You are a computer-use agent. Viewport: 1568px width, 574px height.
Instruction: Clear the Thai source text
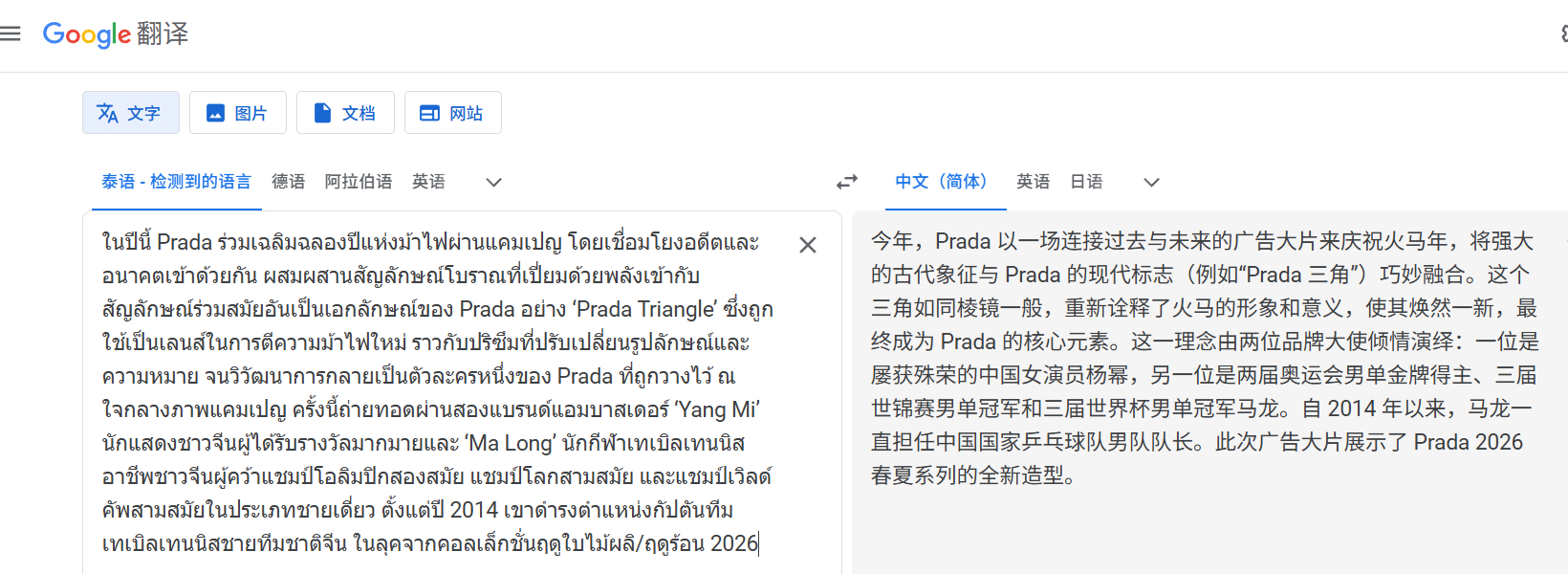[x=808, y=245]
